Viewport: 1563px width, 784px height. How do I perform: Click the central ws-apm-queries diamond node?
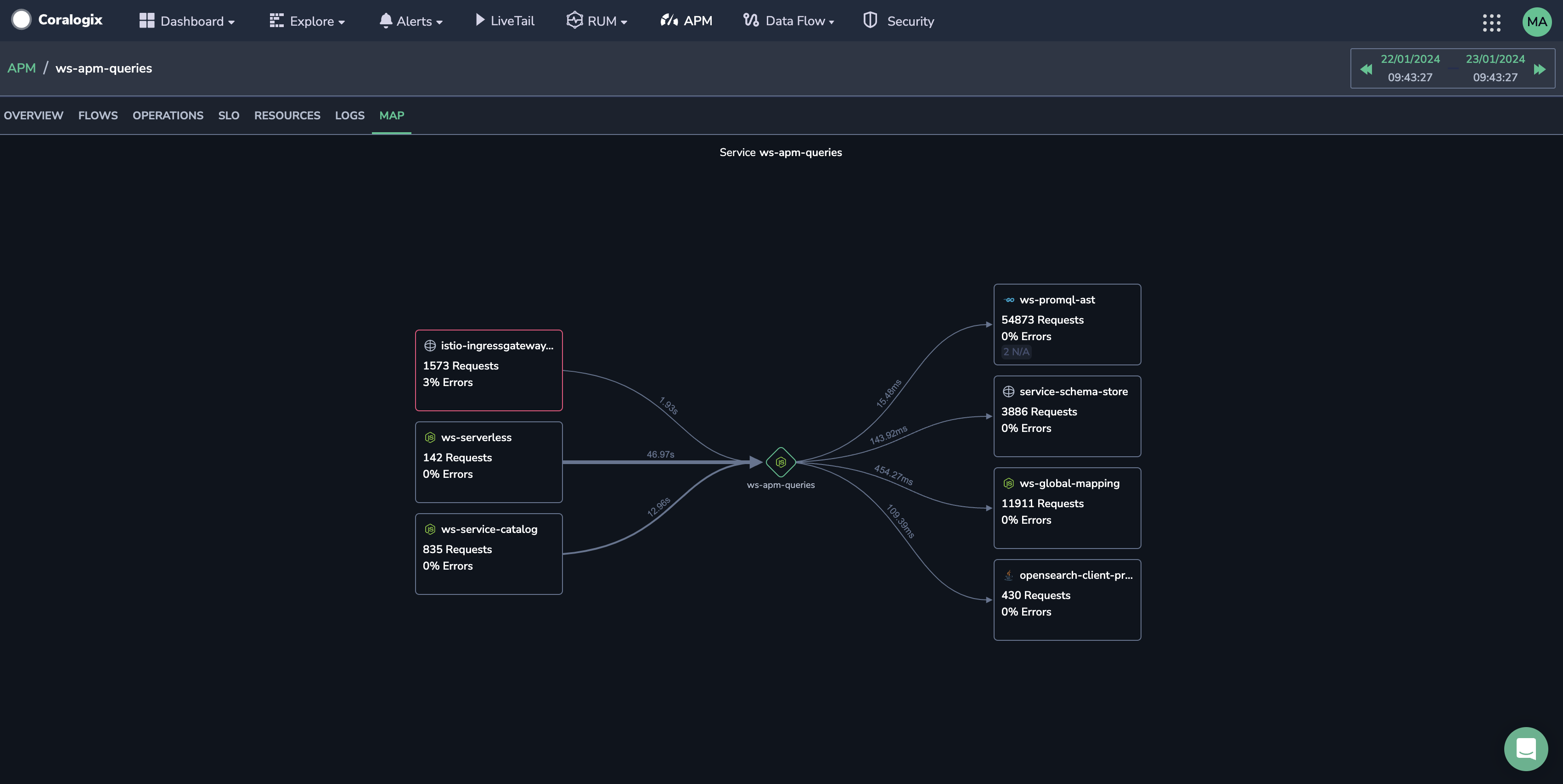[x=780, y=462]
